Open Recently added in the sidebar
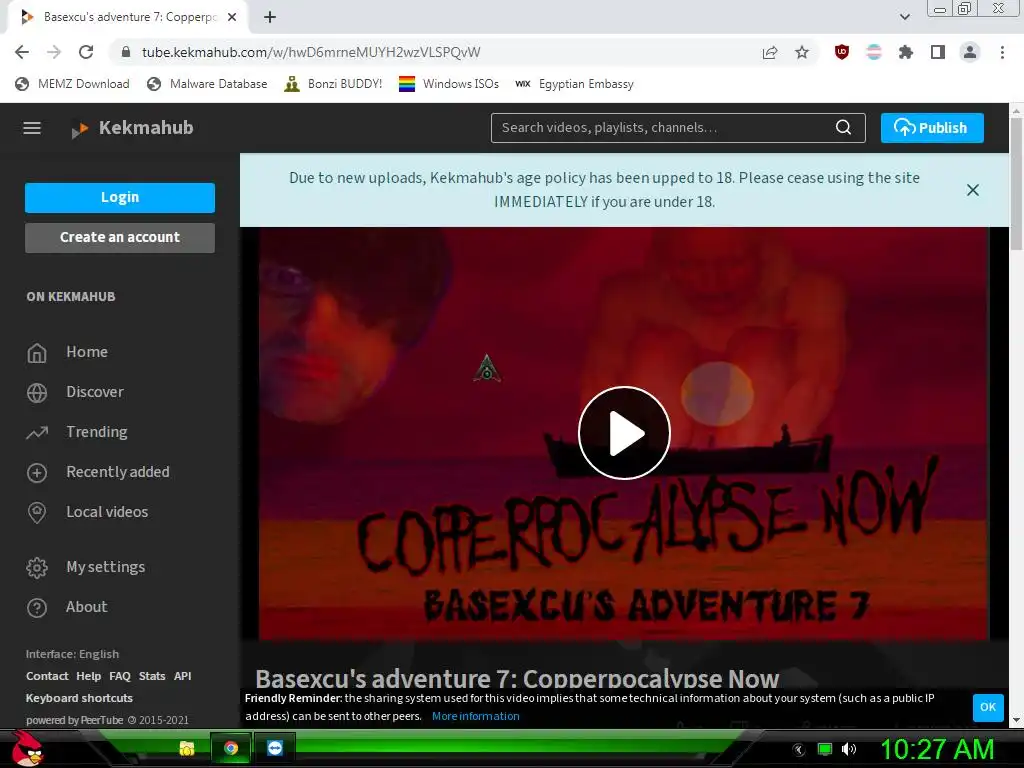This screenshot has height=768, width=1024. point(118,472)
